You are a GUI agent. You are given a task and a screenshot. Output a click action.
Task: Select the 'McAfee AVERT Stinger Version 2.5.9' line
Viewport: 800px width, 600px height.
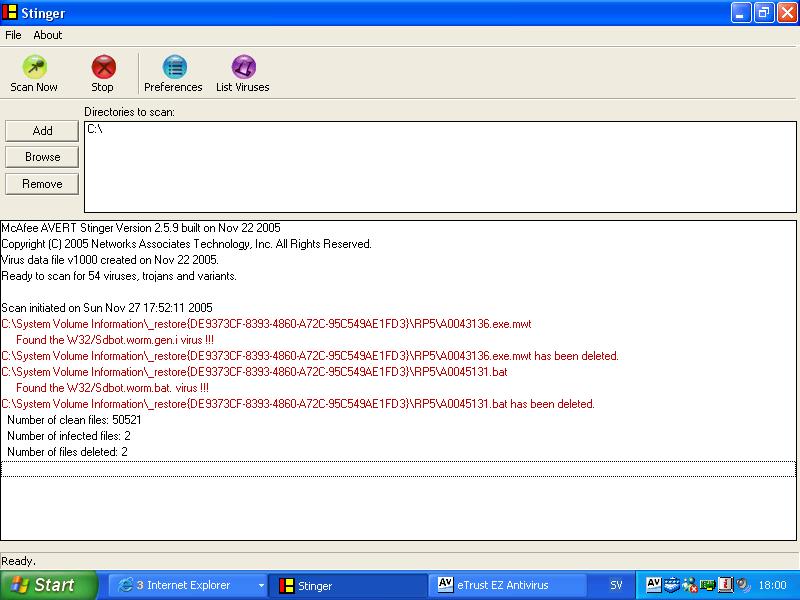(141, 228)
